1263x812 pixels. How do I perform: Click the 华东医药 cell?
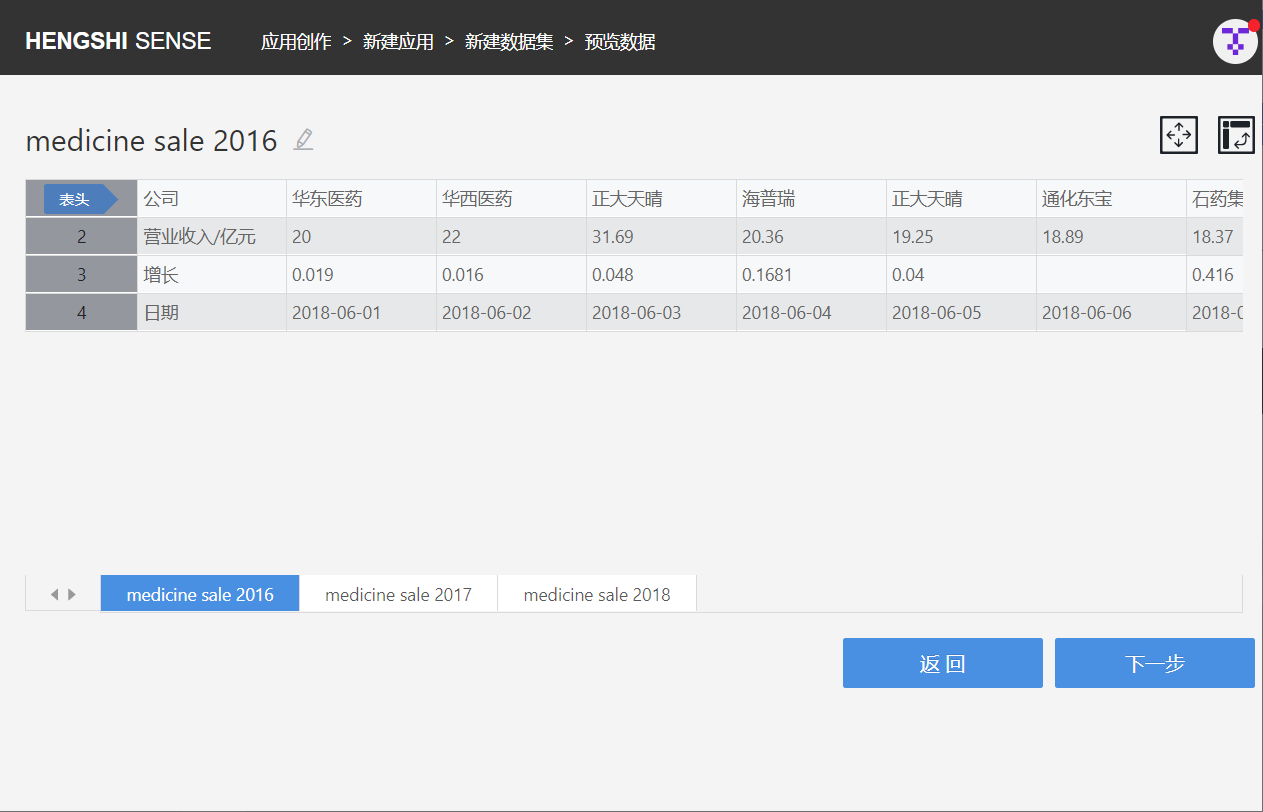[361, 199]
